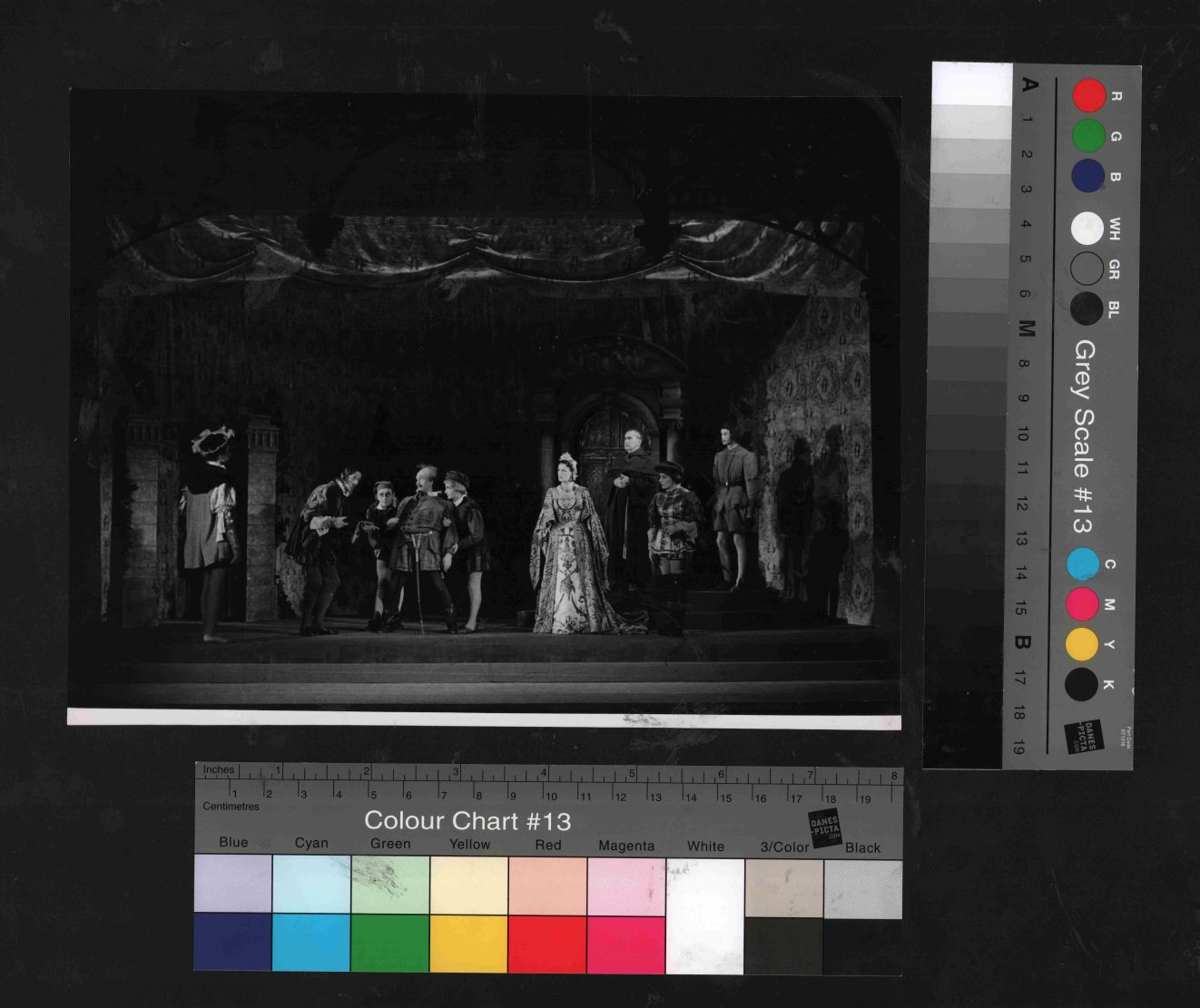Select the bright yellow swatch under Yellow
Image resolution: width=1200 pixels, height=1008 pixels.
pyautogui.click(x=468, y=944)
